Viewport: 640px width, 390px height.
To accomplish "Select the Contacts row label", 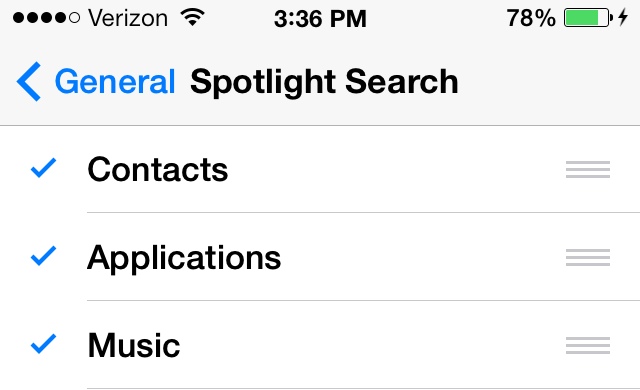I will (x=158, y=169).
